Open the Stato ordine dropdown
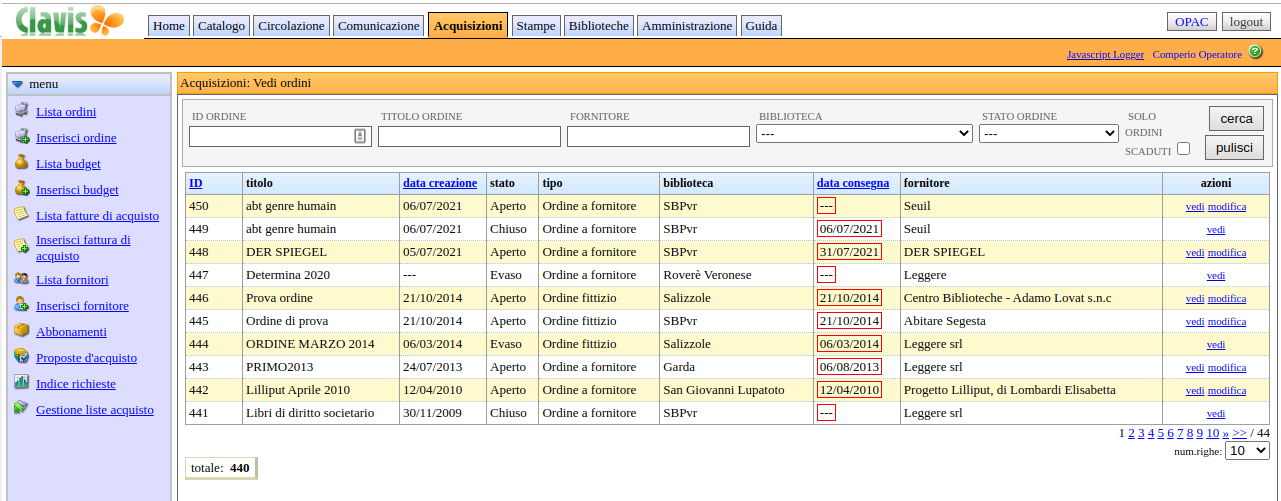This screenshot has height=501, width=1281. coord(1048,133)
